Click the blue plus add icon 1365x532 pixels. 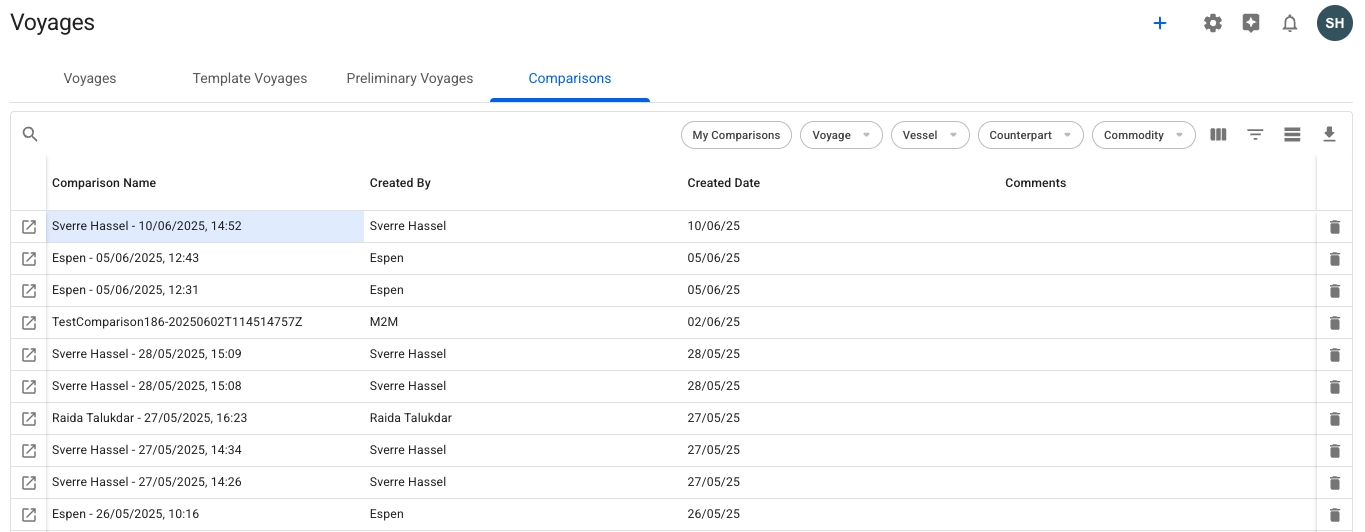coord(1160,23)
